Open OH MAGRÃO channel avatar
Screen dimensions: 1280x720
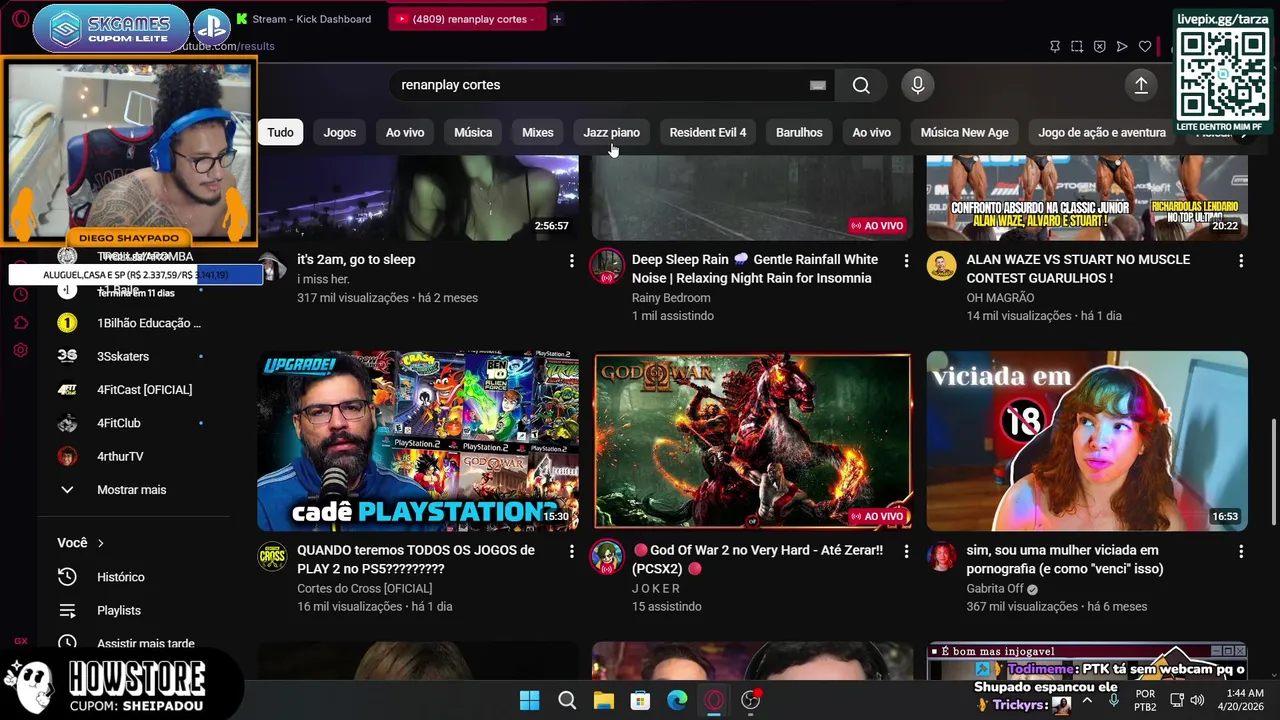(941, 266)
